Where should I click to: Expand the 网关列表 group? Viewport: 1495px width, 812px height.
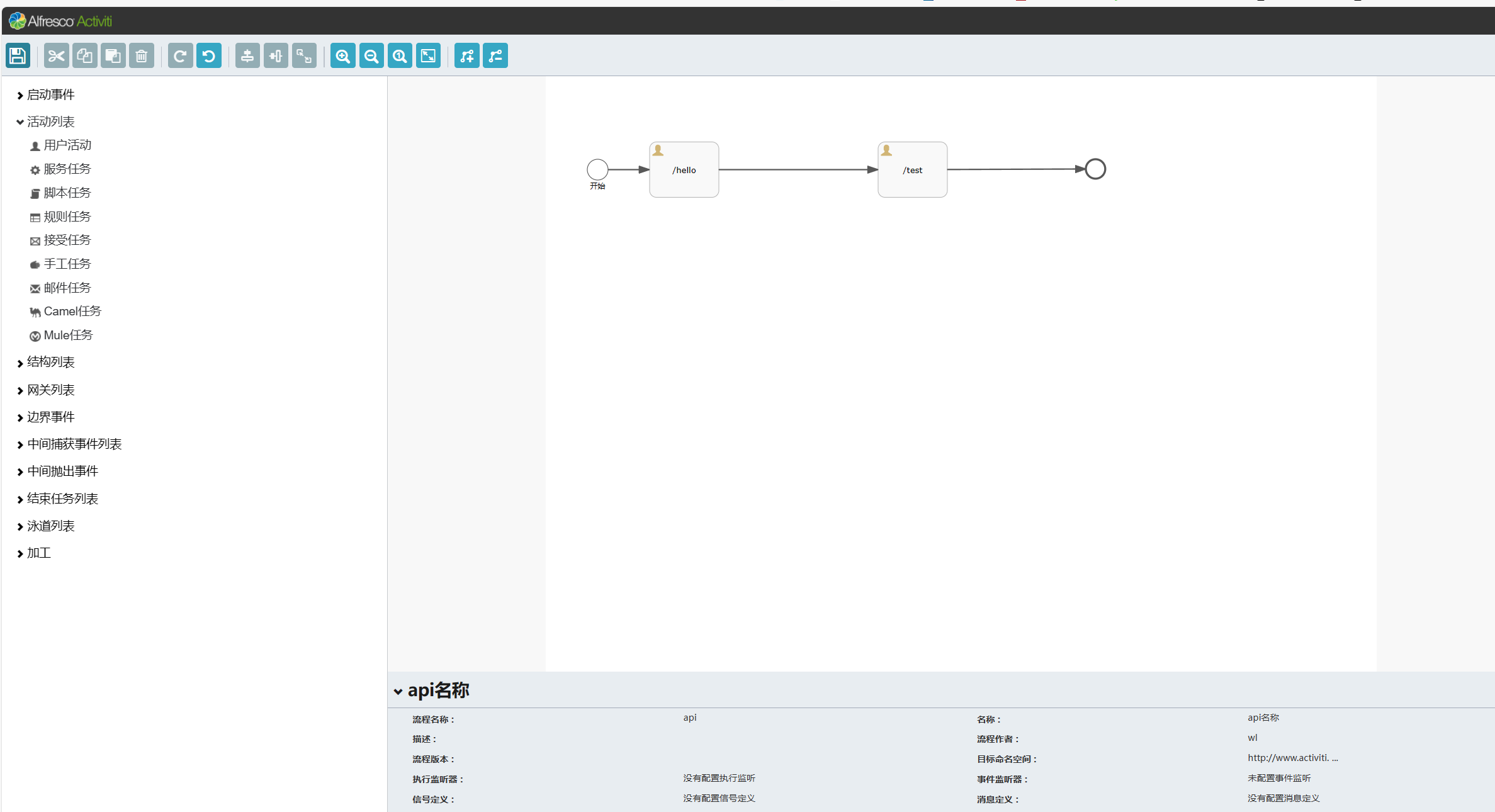[x=50, y=390]
